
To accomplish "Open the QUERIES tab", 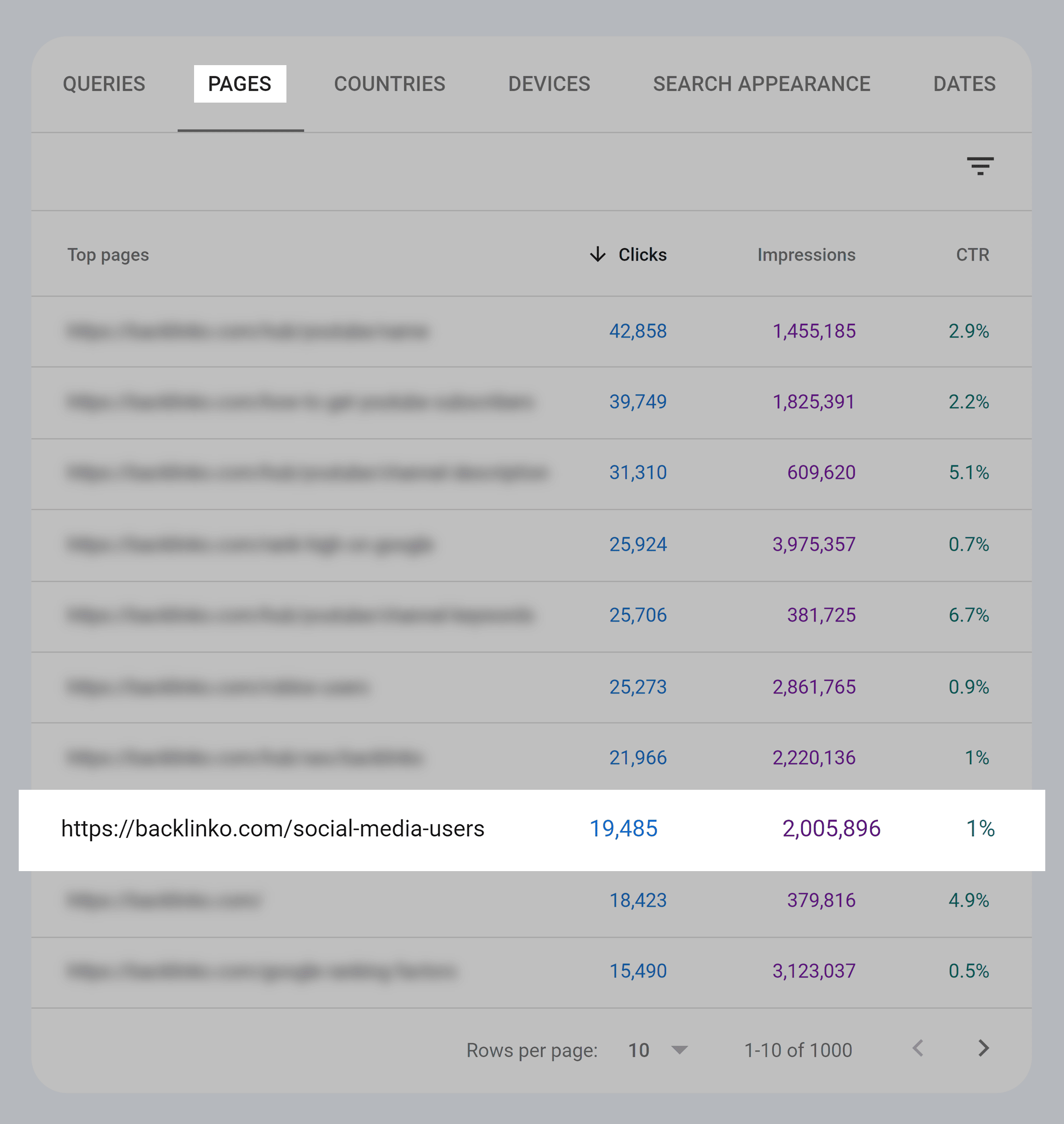I will (x=104, y=84).
